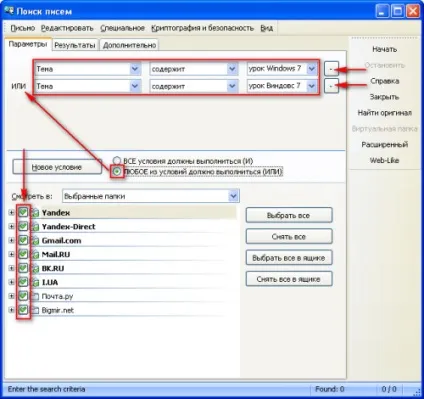Open first condition 'содержит' operator dropdown
Viewport: 424px width, 399px height.
click(232, 69)
